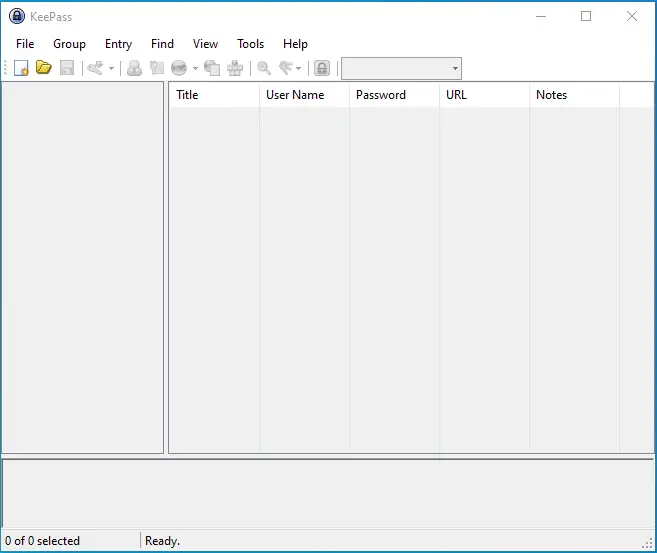Open the Entry menu
Viewport: 657px width, 553px height.
(119, 44)
